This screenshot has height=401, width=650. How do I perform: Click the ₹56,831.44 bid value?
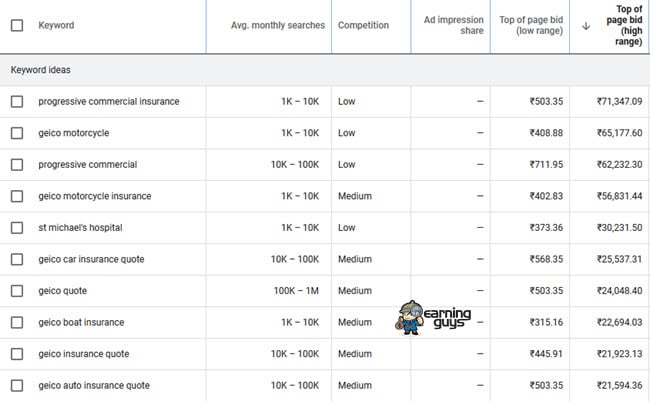click(x=619, y=196)
